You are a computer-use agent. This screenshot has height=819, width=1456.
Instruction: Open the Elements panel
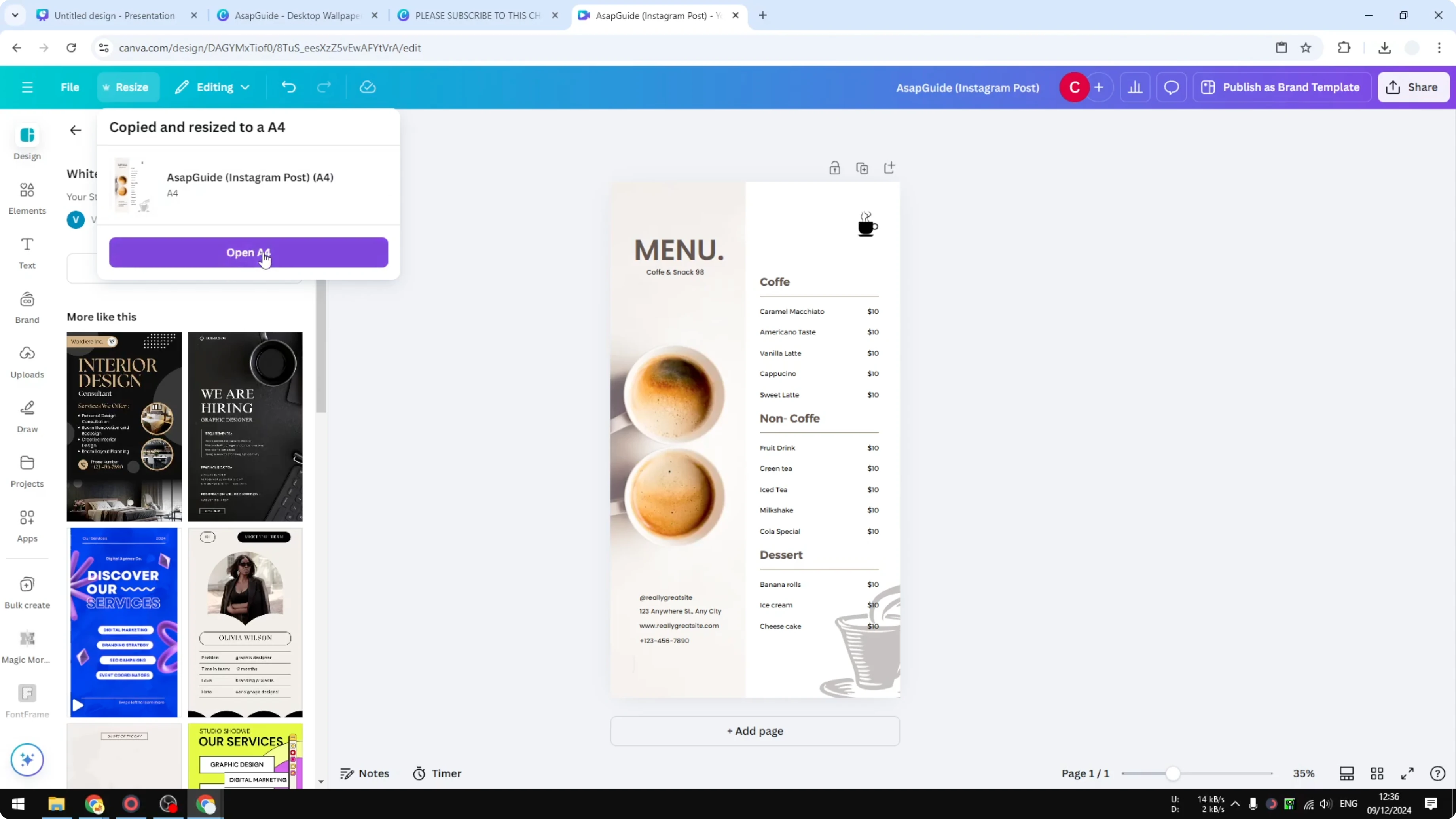[27, 198]
